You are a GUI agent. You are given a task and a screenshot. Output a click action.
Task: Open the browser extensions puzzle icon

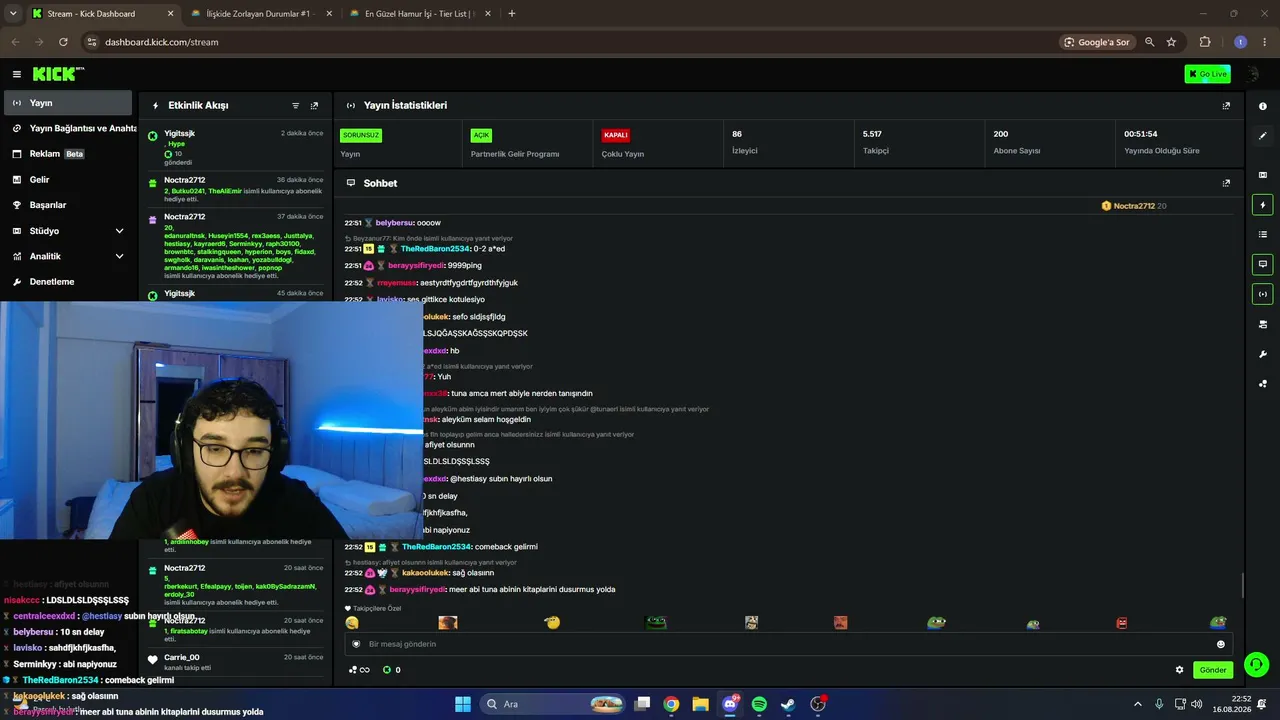click(x=1205, y=42)
